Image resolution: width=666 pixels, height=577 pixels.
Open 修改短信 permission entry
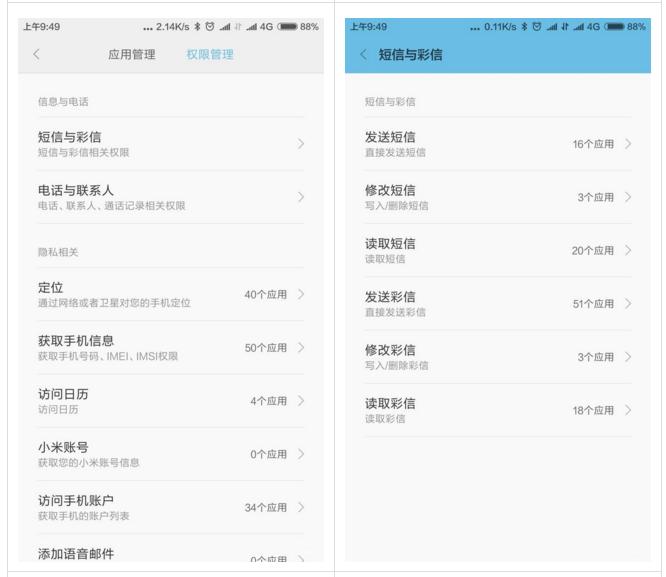498,197
